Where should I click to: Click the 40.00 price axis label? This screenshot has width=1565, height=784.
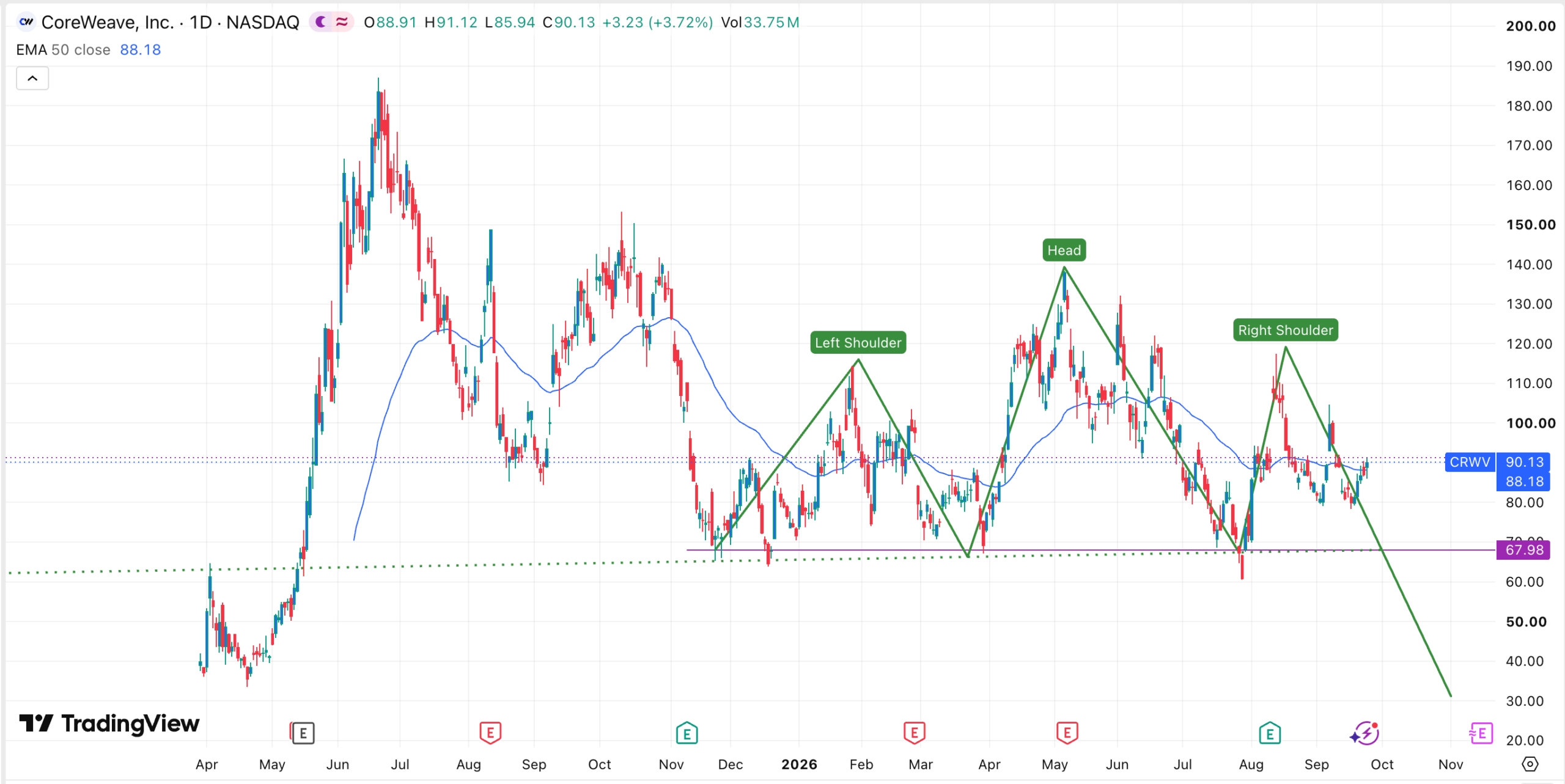click(x=1525, y=661)
